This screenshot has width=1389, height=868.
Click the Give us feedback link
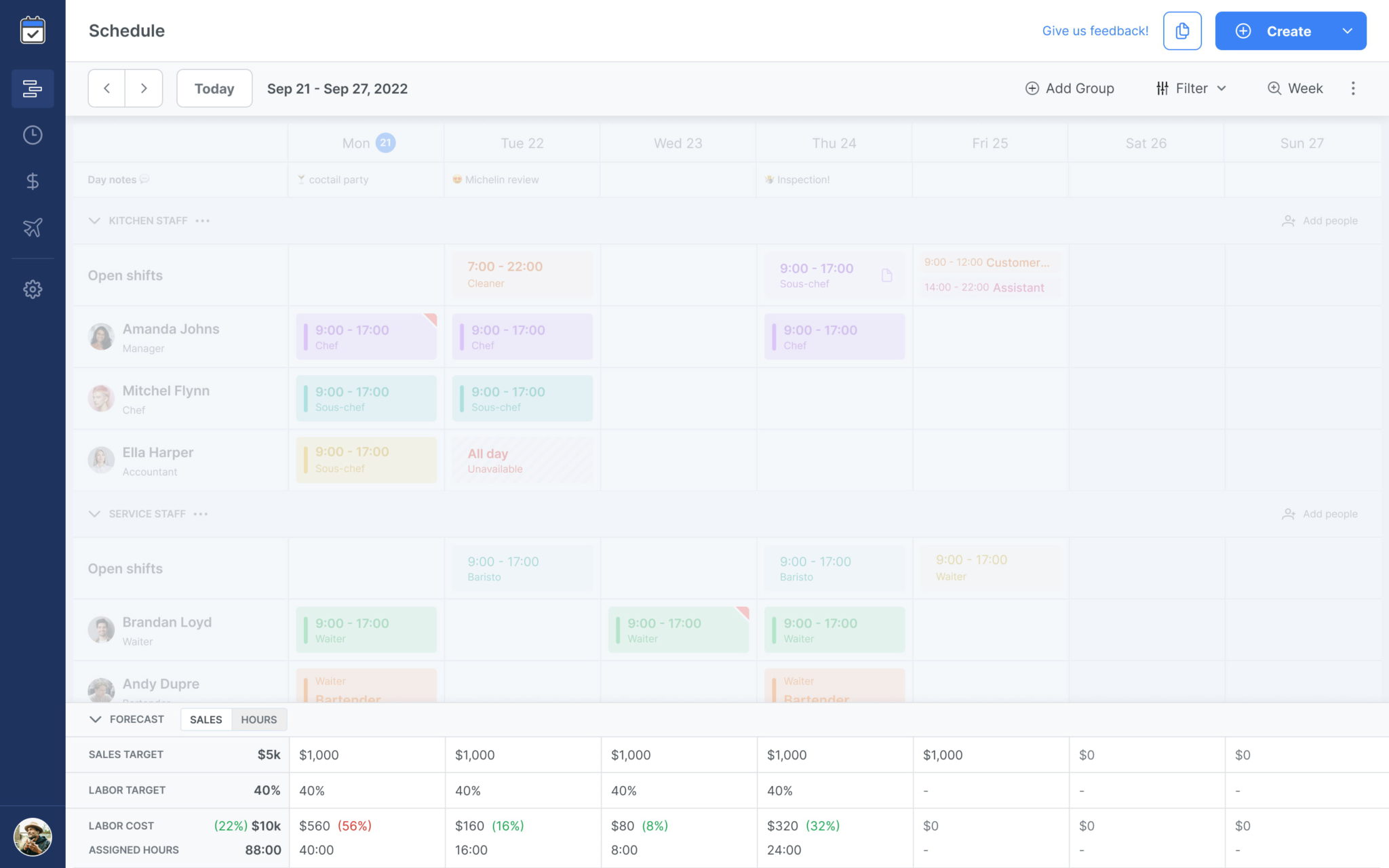pos(1095,31)
